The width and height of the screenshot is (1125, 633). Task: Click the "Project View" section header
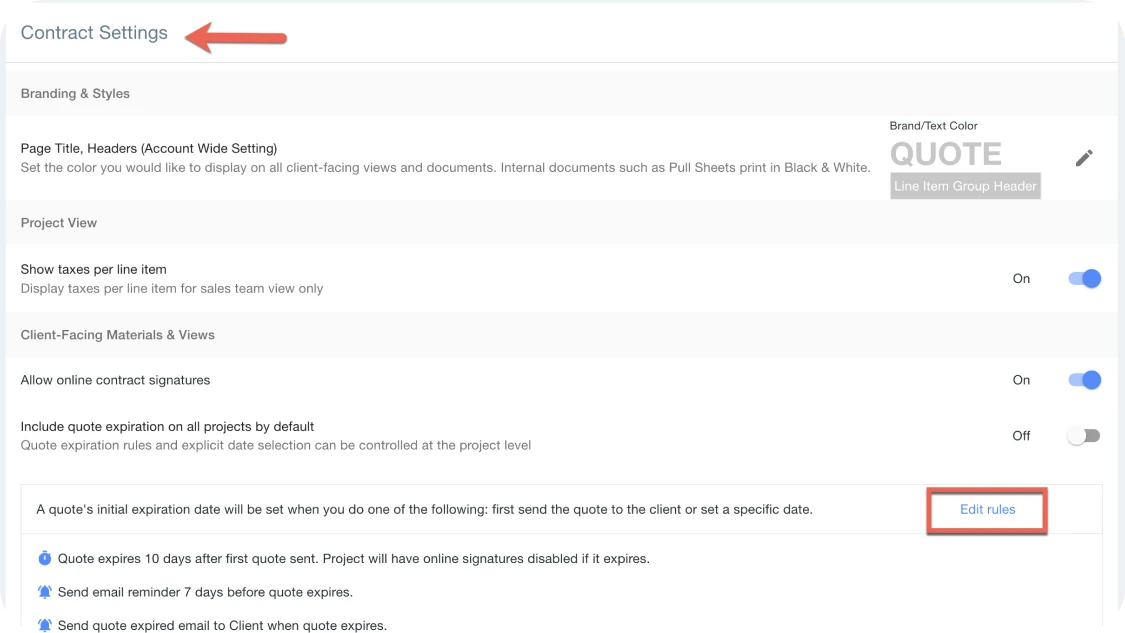(x=58, y=223)
